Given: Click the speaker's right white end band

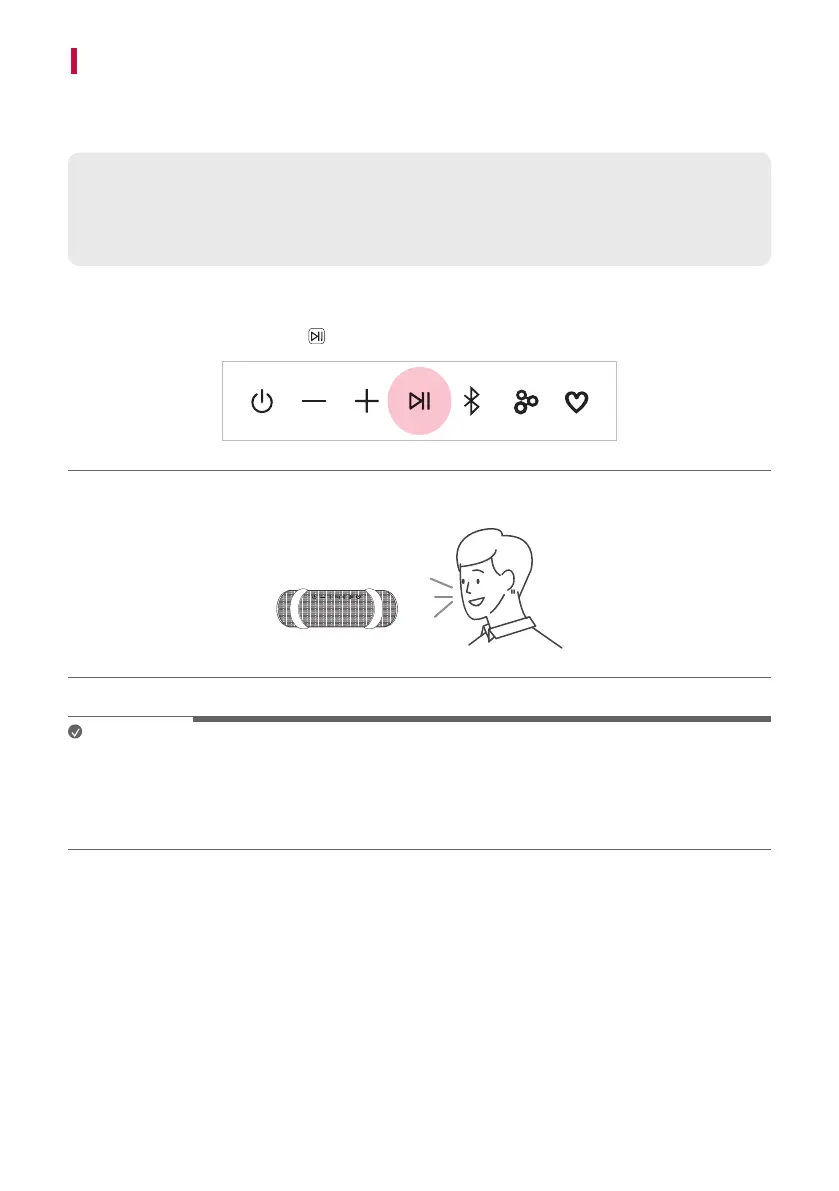Looking at the screenshot, I should click(373, 608).
